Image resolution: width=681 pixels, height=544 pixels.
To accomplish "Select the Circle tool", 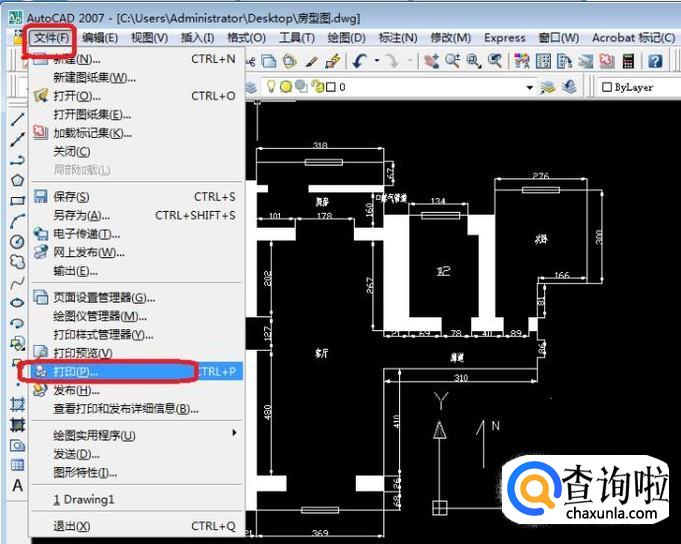I will tap(17, 241).
